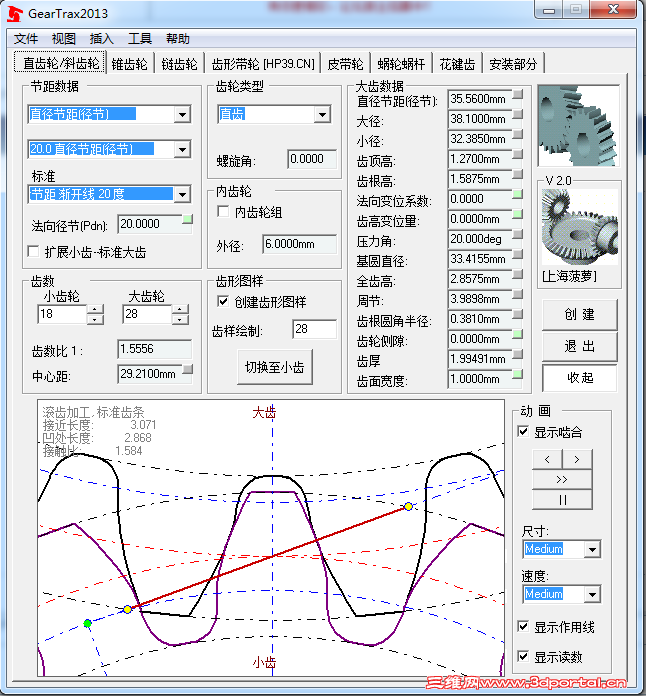Increase 小齿轮 tooth count stepper
The height and width of the screenshot is (696, 646).
[95, 309]
